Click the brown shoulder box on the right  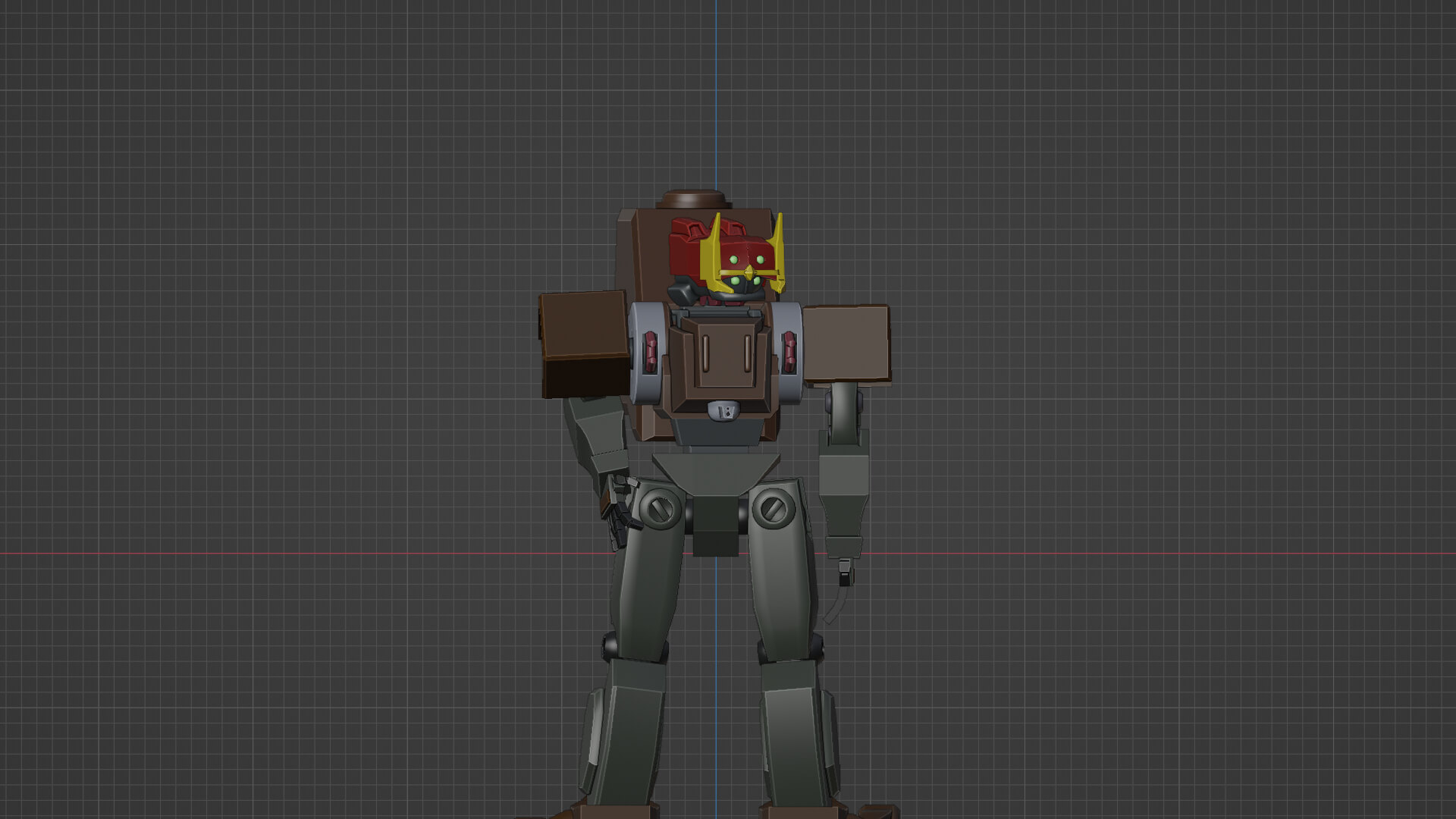click(846, 343)
